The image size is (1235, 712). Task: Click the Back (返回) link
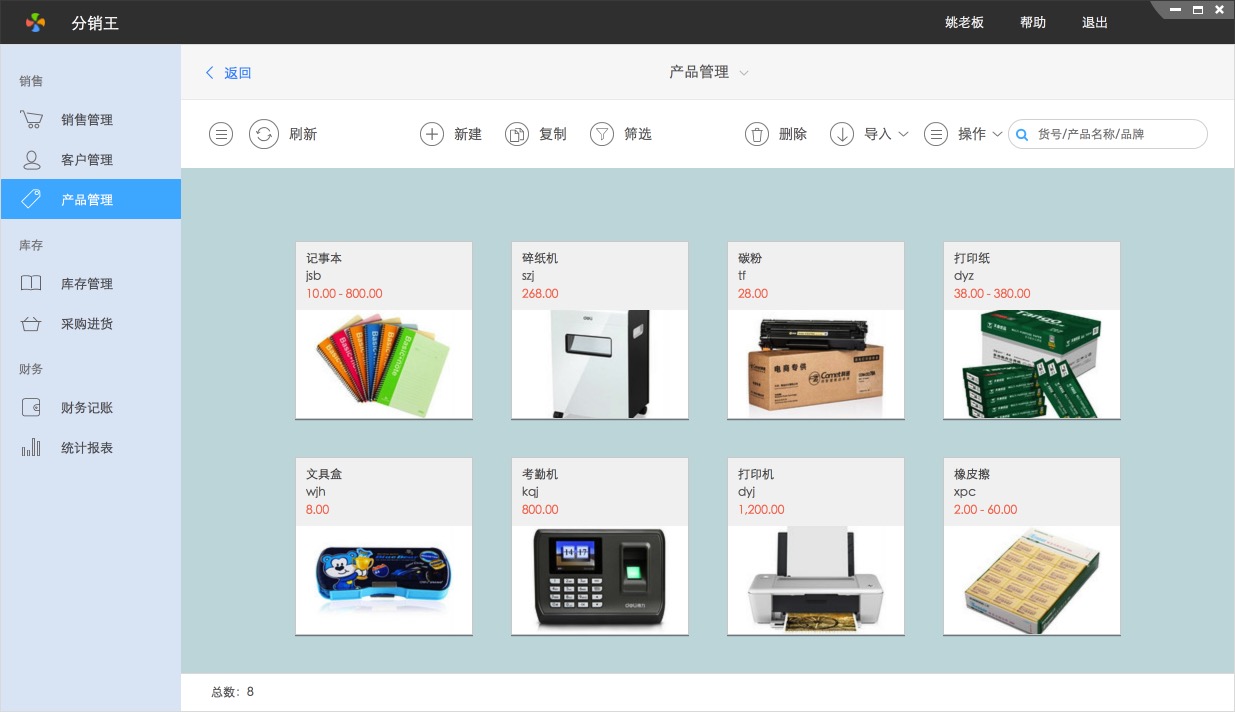point(229,73)
